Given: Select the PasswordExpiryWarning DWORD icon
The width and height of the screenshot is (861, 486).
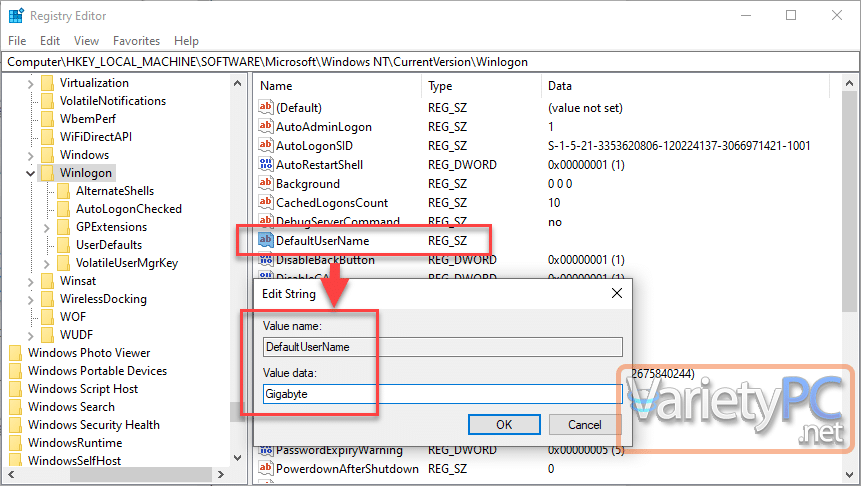Looking at the screenshot, I should pyautogui.click(x=266, y=450).
